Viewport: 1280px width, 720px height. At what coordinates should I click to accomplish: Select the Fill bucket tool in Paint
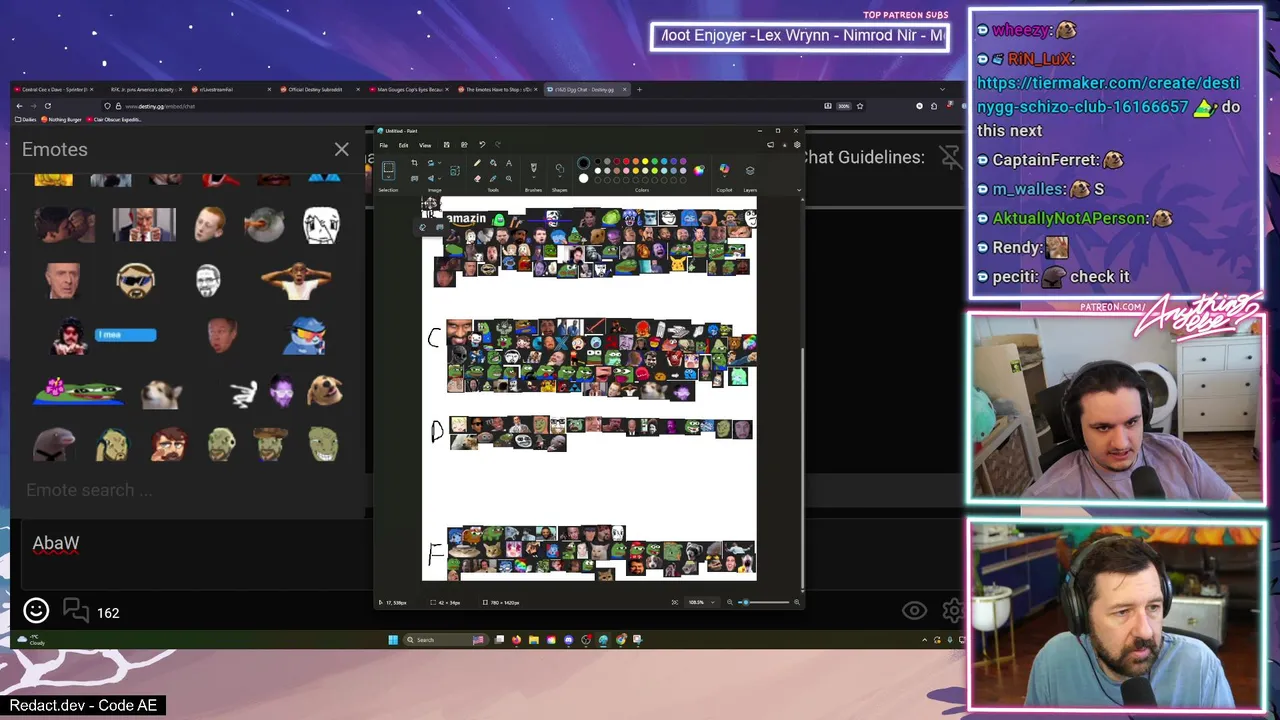(493, 162)
